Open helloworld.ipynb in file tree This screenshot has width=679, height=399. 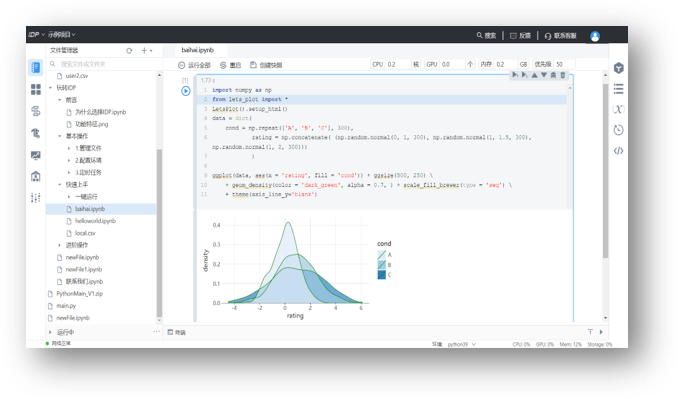pos(95,221)
